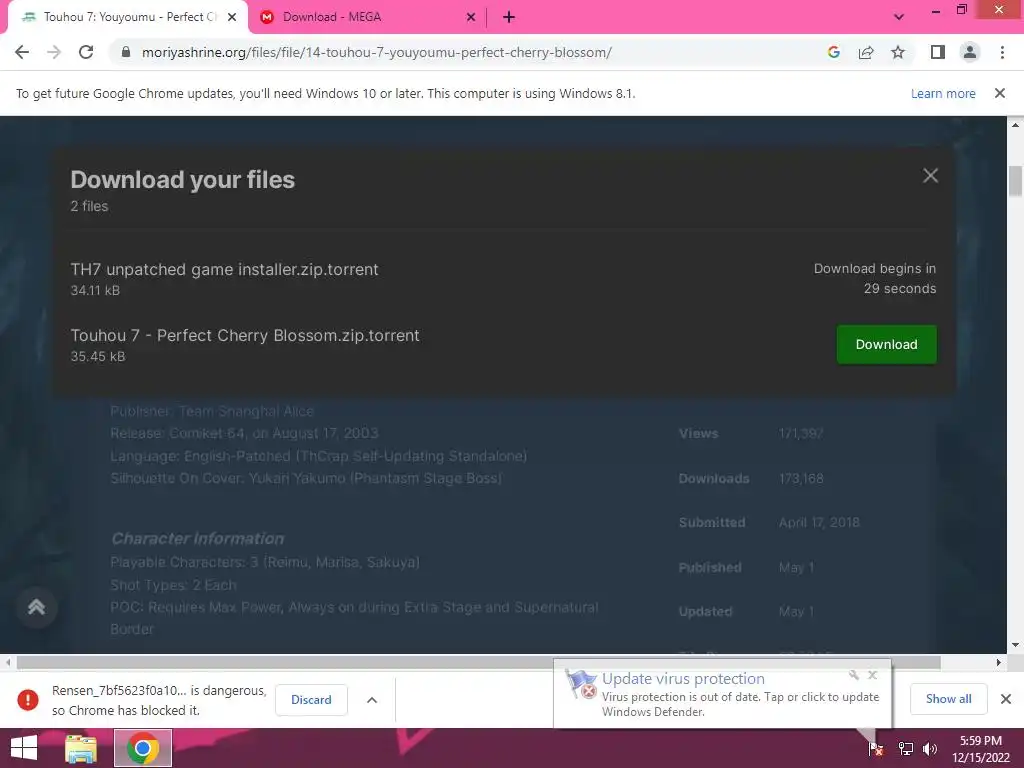The height and width of the screenshot is (768, 1024).
Task: Open the volume speaker tray icon
Action: (929, 749)
